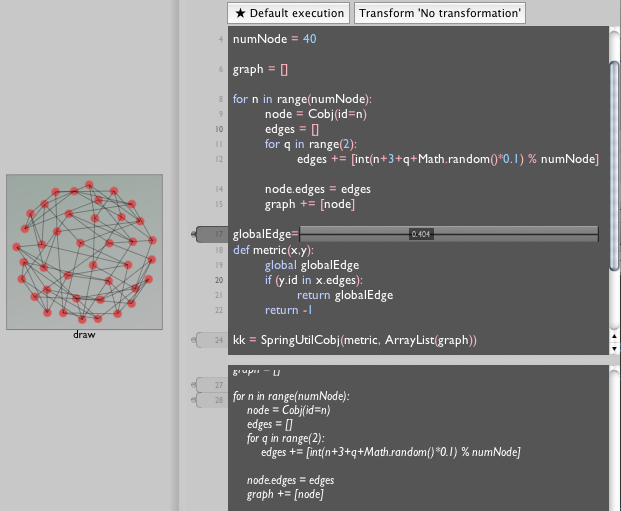
Task: Click the italic node.edges line in lower pane
Action: (x=290, y=480)
